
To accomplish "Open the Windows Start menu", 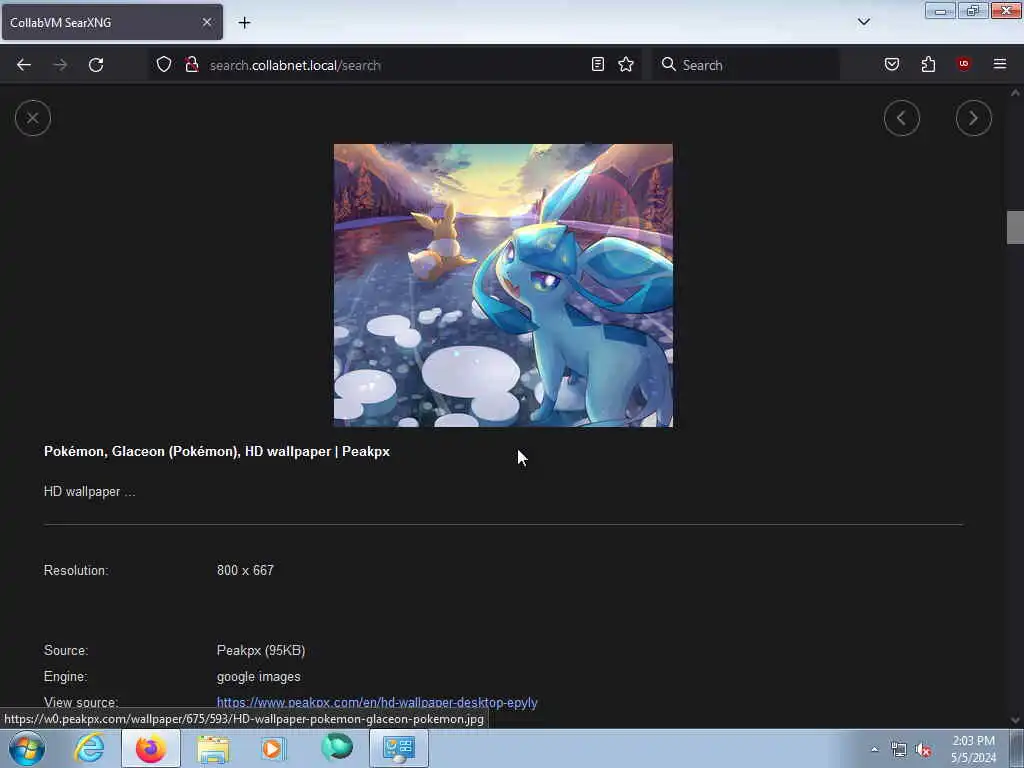I will point(27,748).
